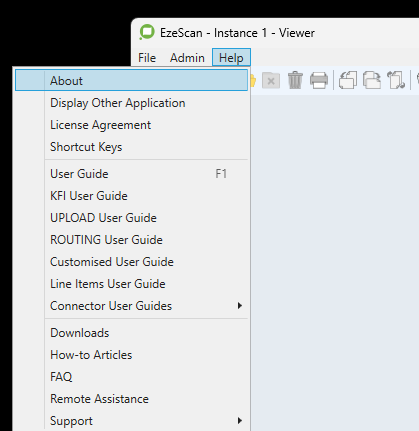Click the rotate pages right icon
The image size is (419, 431).
tap(372, 80)
